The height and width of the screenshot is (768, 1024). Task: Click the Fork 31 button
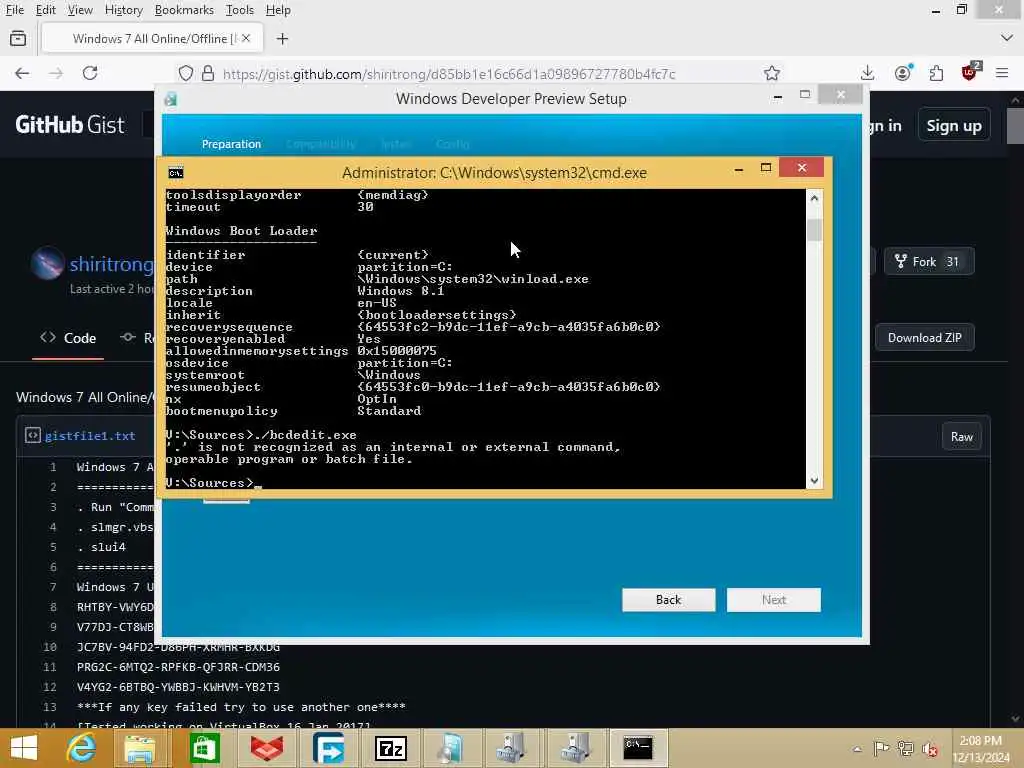coord(929,261)
